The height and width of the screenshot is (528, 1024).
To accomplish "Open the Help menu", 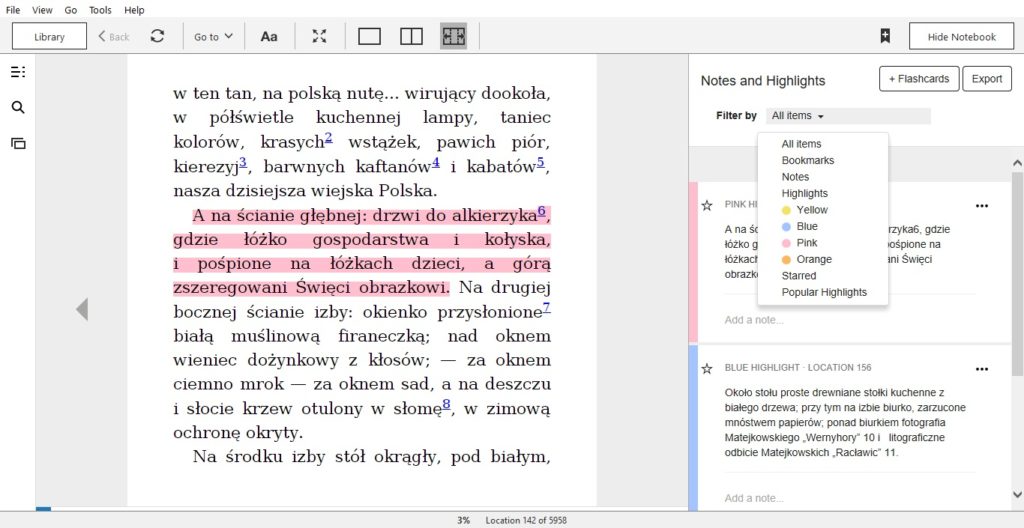I will [x=134, y=10].
